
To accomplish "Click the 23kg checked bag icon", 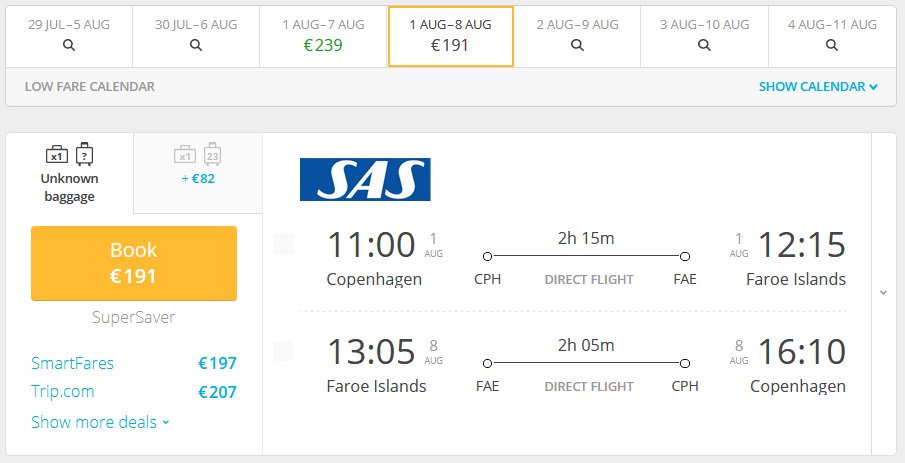I will [212, 154].
